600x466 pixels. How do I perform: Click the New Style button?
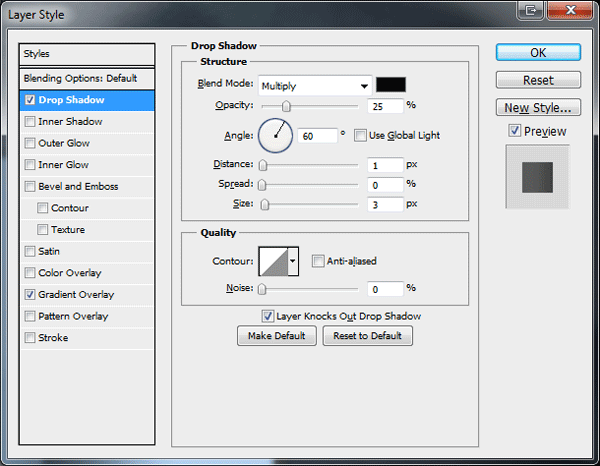(x=538, y=108)
